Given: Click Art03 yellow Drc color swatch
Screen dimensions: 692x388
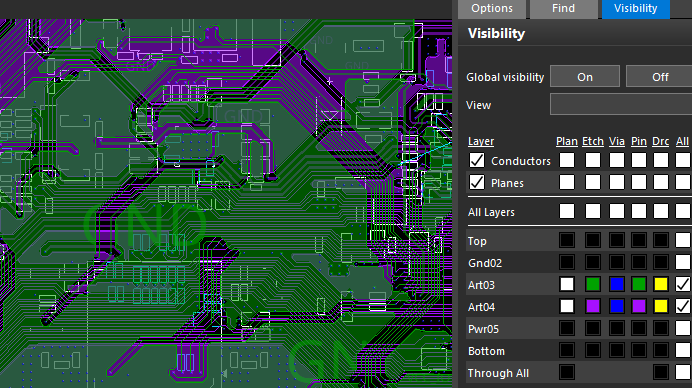Looking at the screenshot, I should [x=661, y=284].
